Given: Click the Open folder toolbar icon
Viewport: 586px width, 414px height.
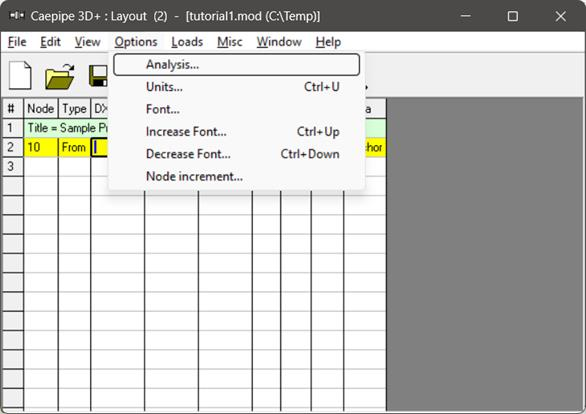Looking at the screenshot, I should [60, 76].
